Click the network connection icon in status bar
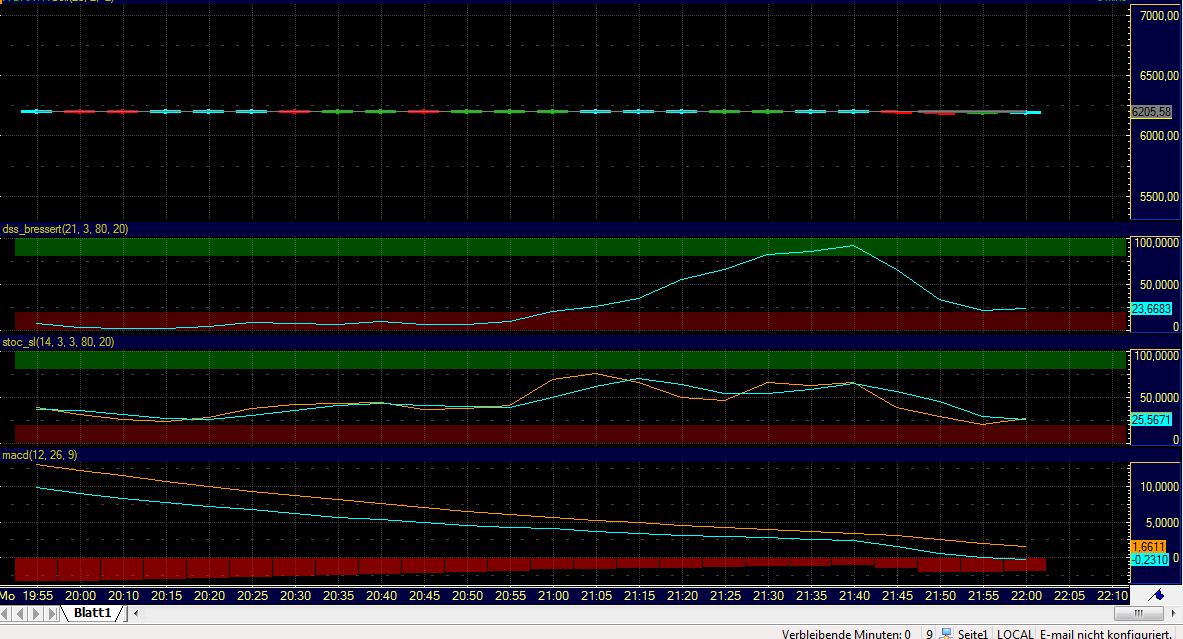 [x=946, y=633]
